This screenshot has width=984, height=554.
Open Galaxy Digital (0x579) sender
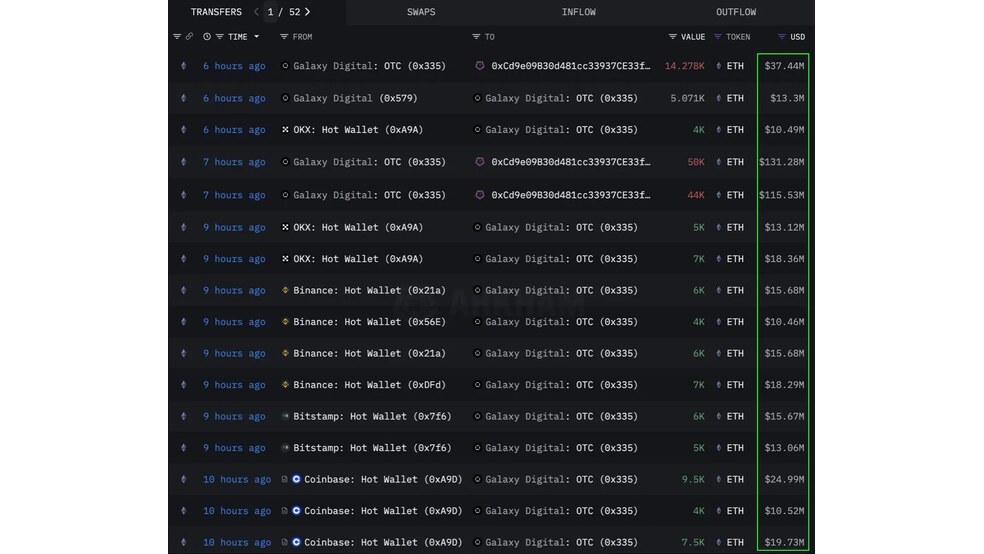(x=355, y=98)
